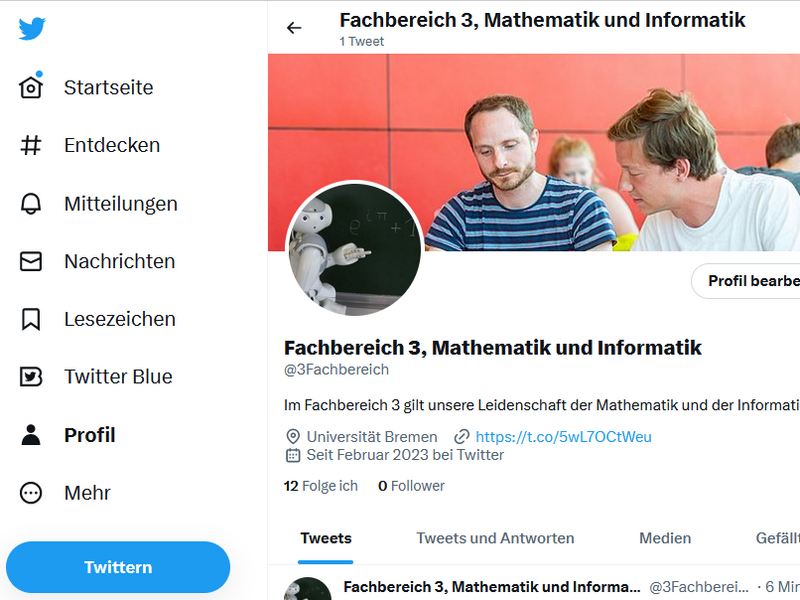Open Lesezeichen via the bookmark icon

tap(32, 320)
